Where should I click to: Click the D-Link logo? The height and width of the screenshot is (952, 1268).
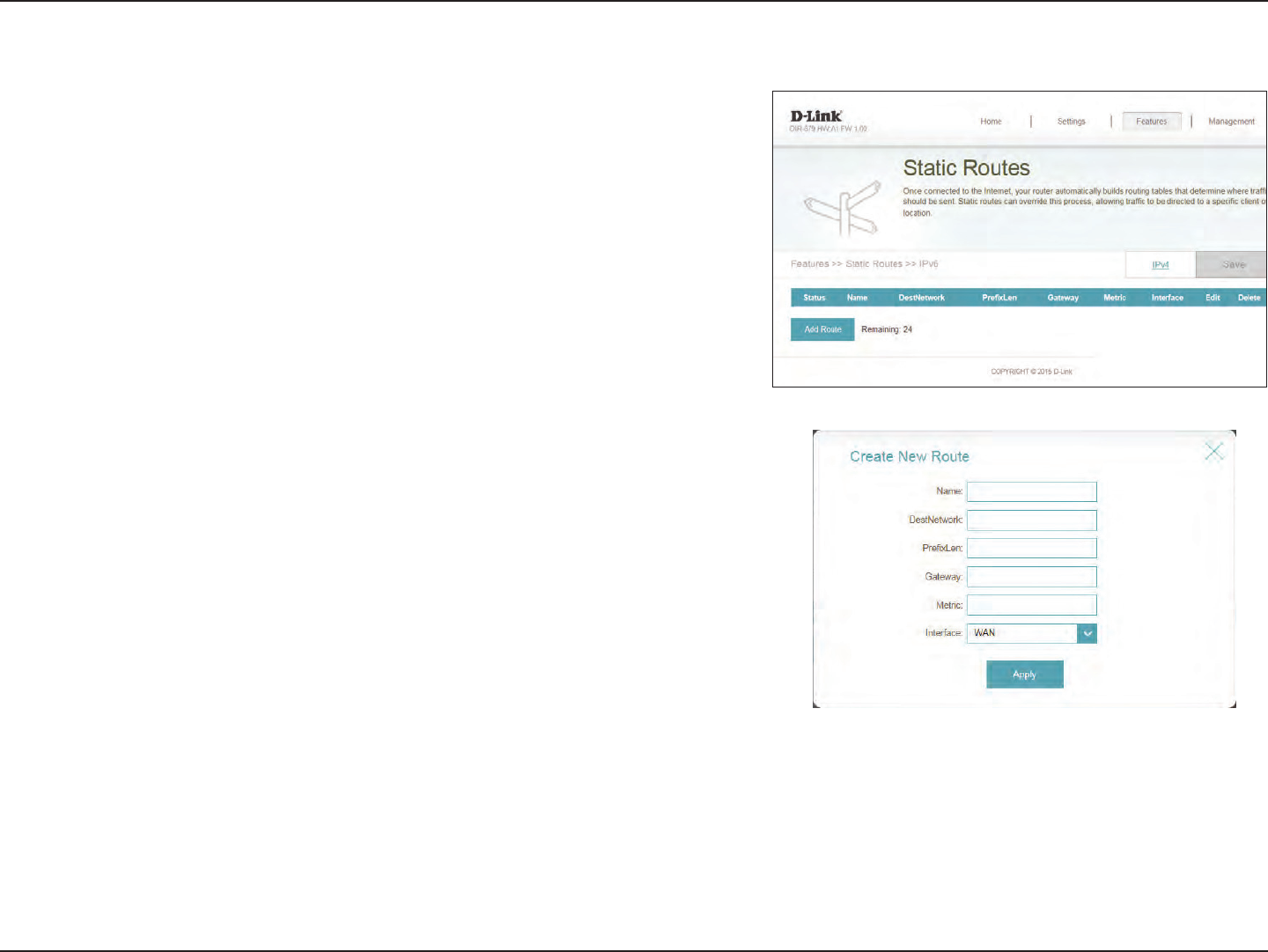tap(816, 116)
